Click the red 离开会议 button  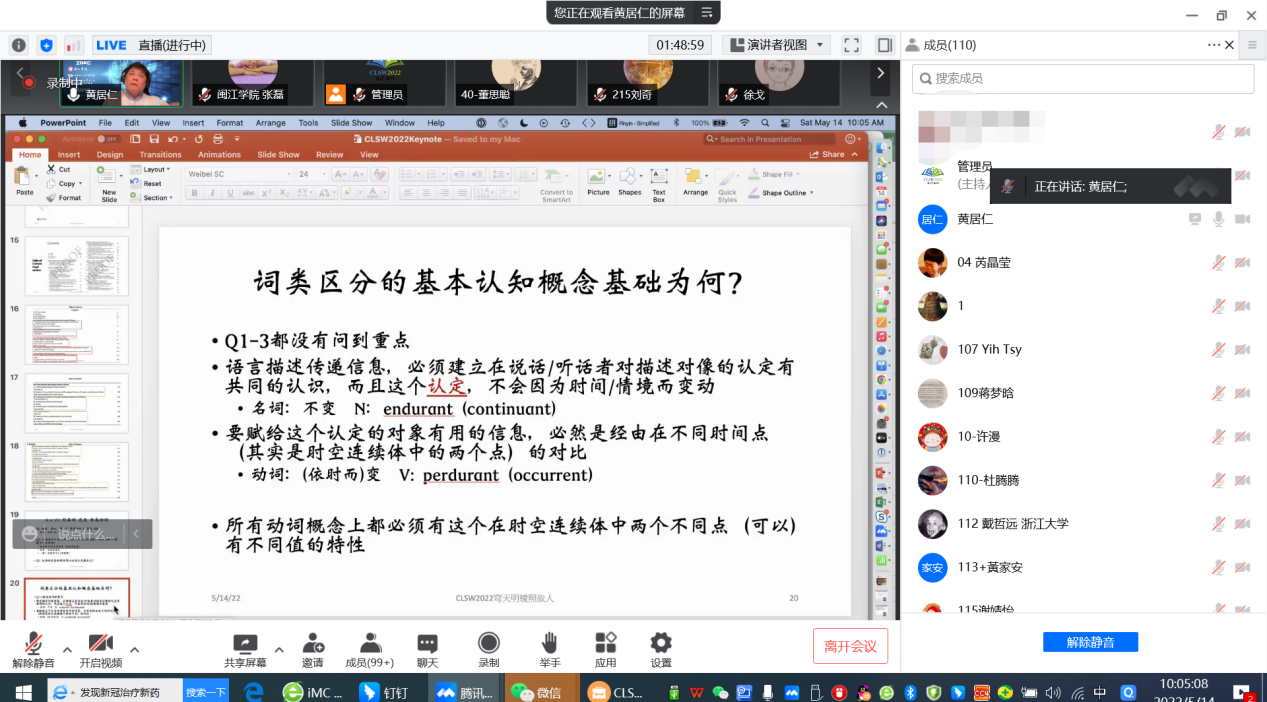click(x=850, y=646)
